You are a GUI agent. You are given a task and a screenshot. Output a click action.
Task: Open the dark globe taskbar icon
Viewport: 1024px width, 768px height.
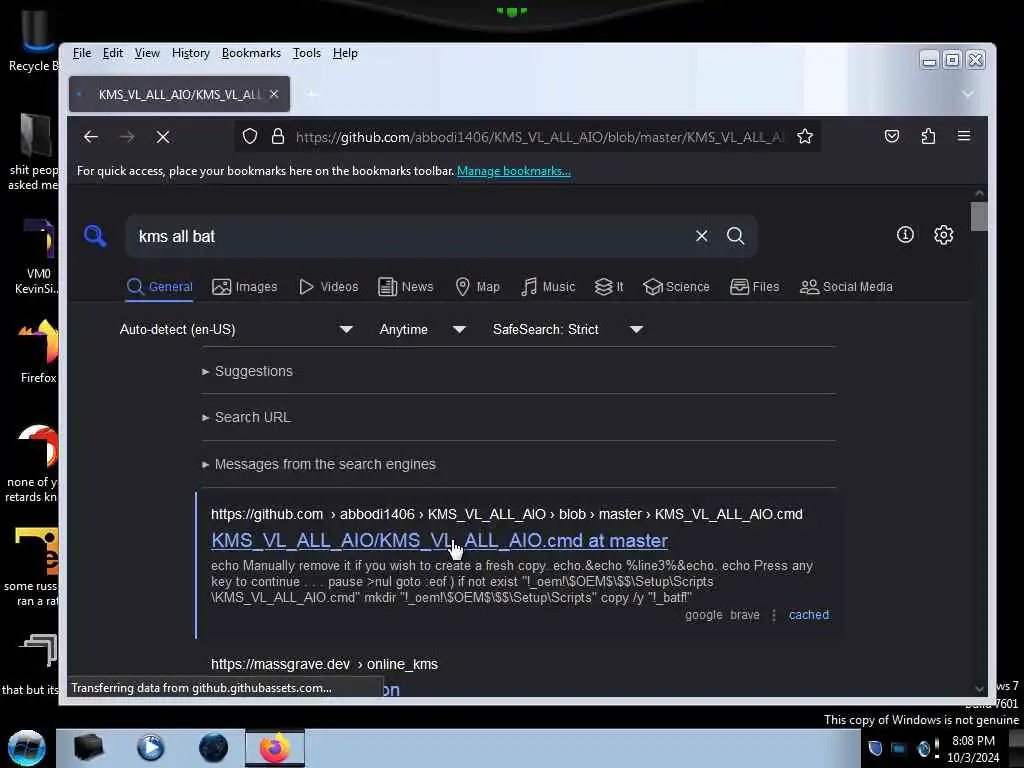click(214, 748)
